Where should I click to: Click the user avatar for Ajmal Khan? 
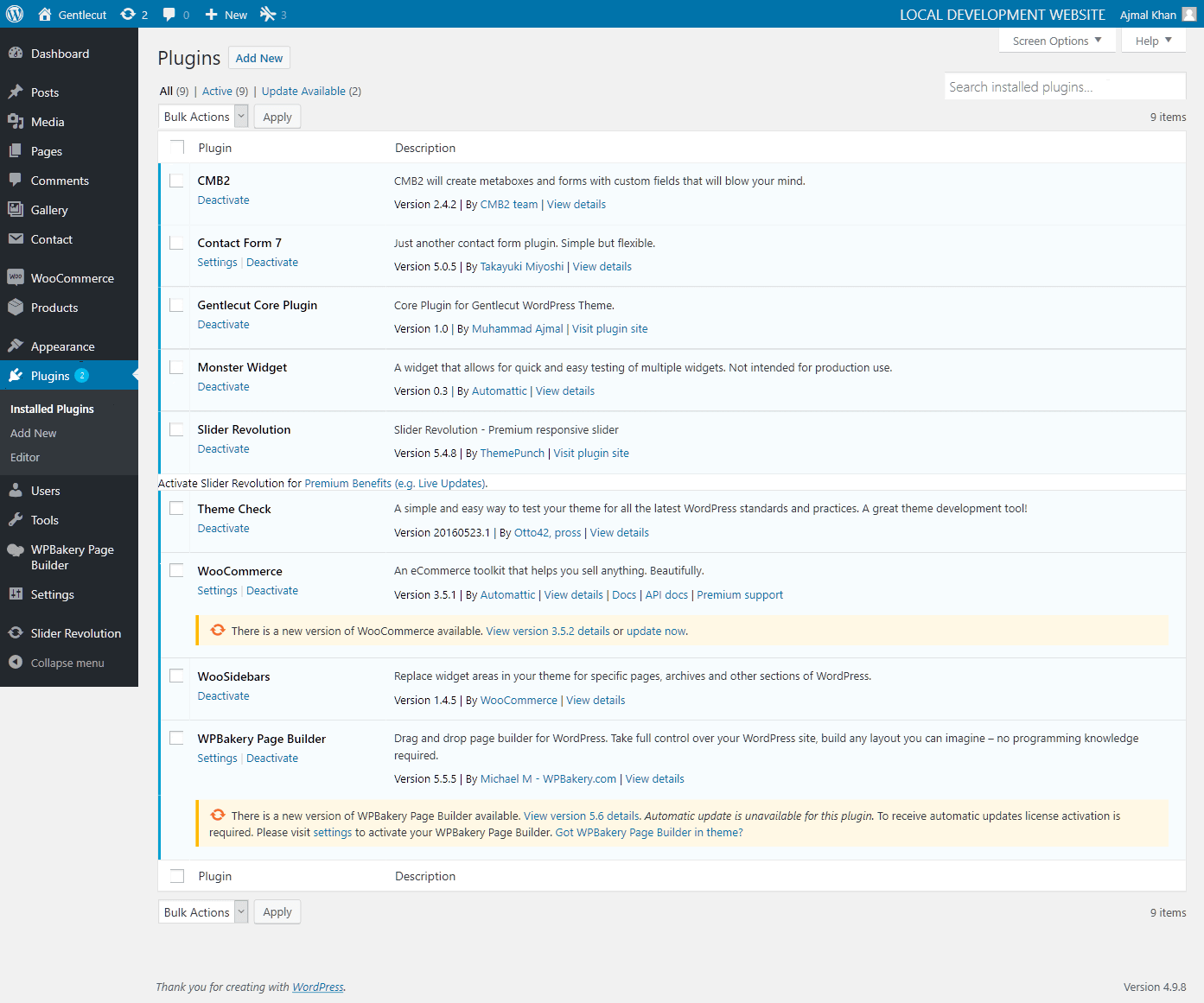pos(1189,14)
